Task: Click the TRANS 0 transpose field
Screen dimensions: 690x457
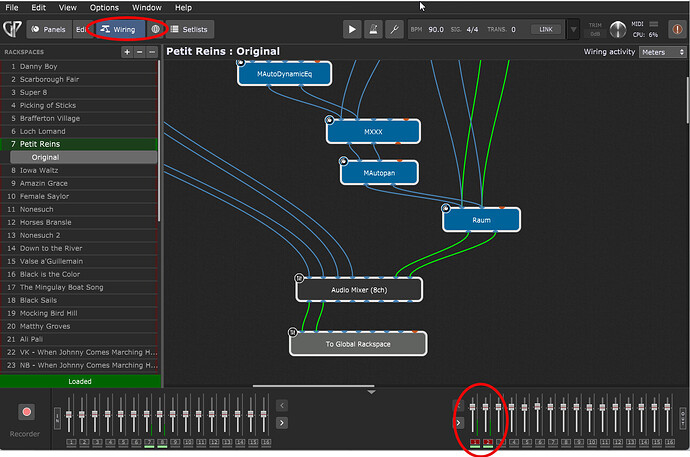Action: pos(513,29)
